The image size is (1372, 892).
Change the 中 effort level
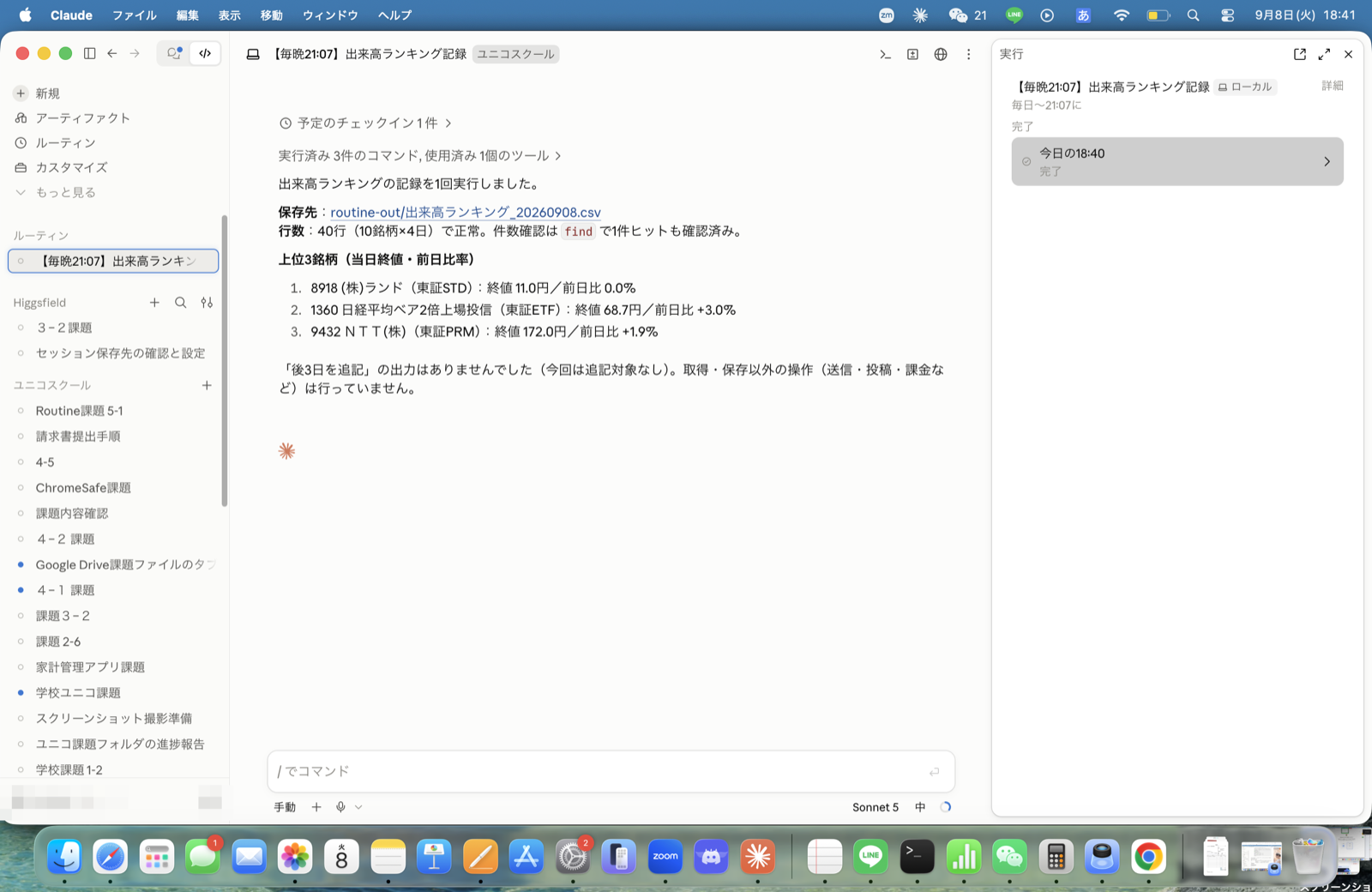[x=920, y=807]
